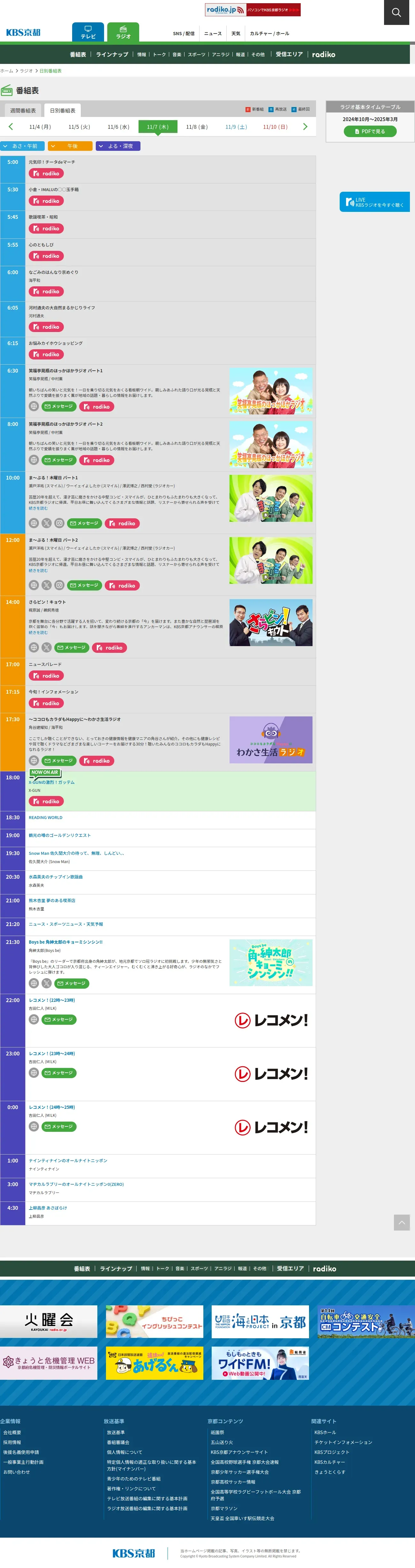The height and width of the screenshot is (1568, 415).
Task: Open the 火曜会 KAYOUKAI banner
Action: tap(49, 1322)
